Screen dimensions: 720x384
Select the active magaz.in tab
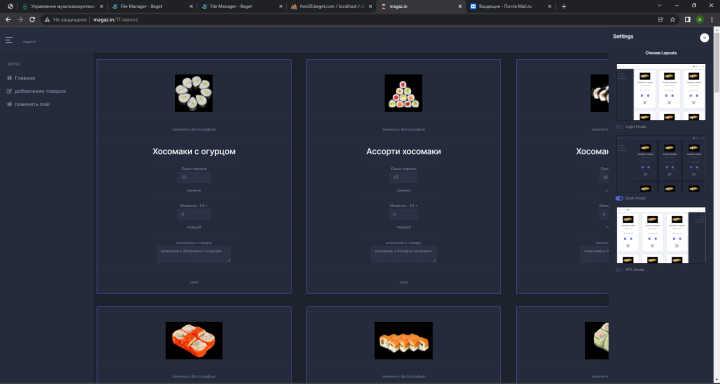[421, 6]
